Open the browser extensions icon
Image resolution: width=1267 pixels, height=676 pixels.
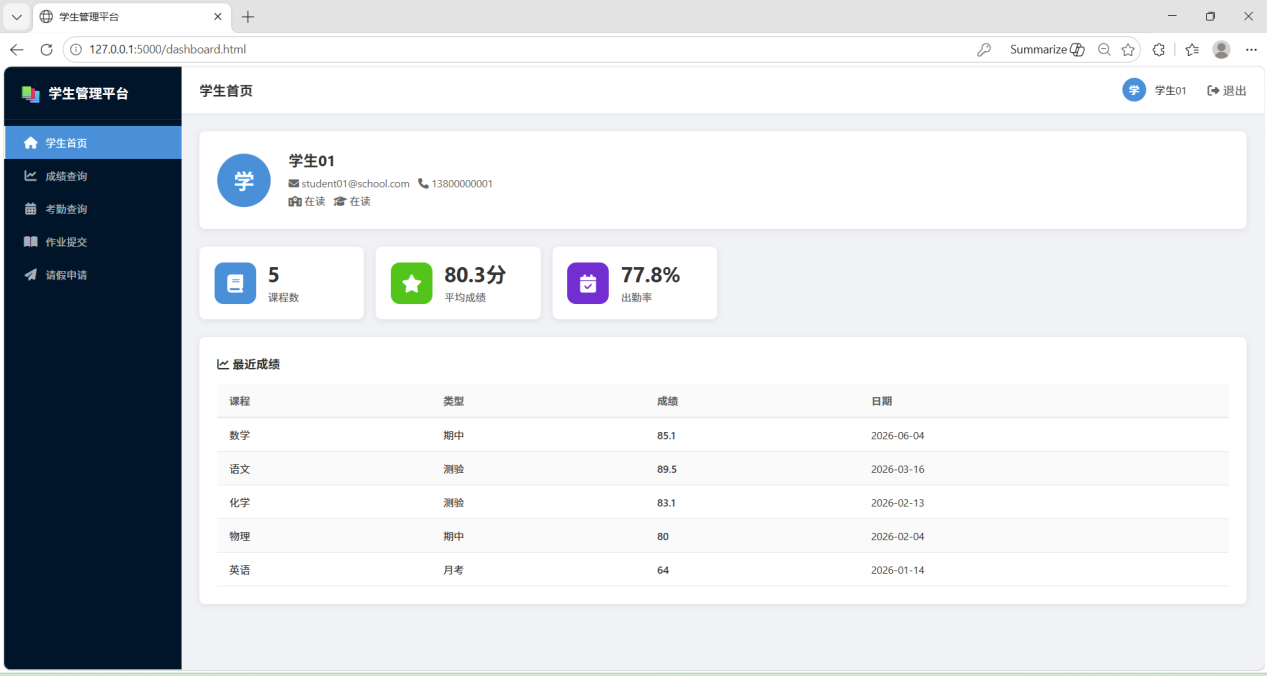coord(1159,49)
